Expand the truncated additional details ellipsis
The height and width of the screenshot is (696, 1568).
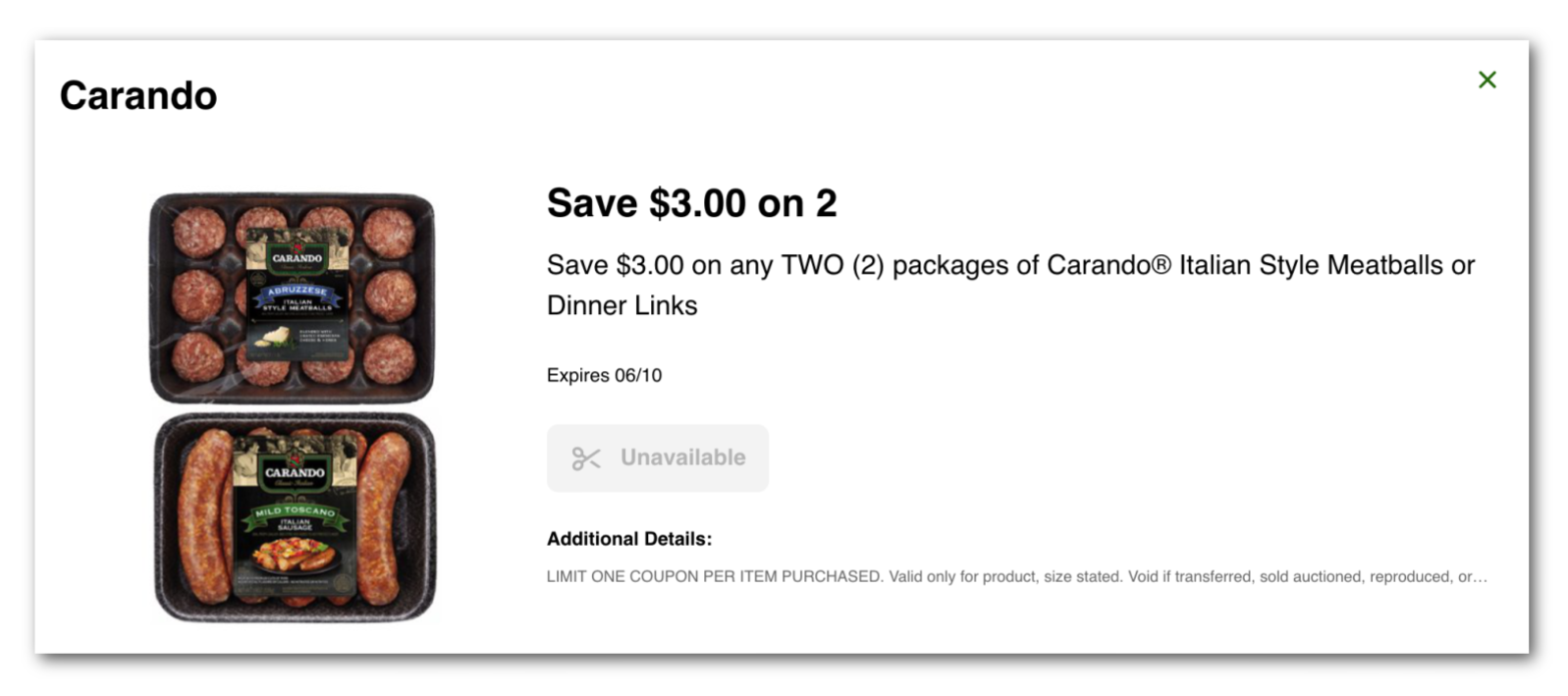pyautogui.click(x=1483, y=577)
